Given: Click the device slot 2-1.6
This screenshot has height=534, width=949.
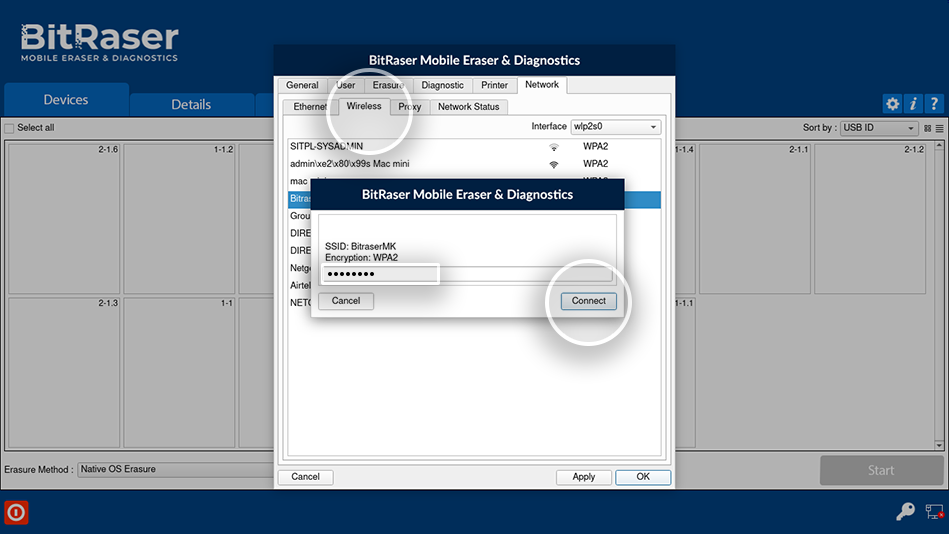Looking at the screenshot, I should click(x=64, y=219).
